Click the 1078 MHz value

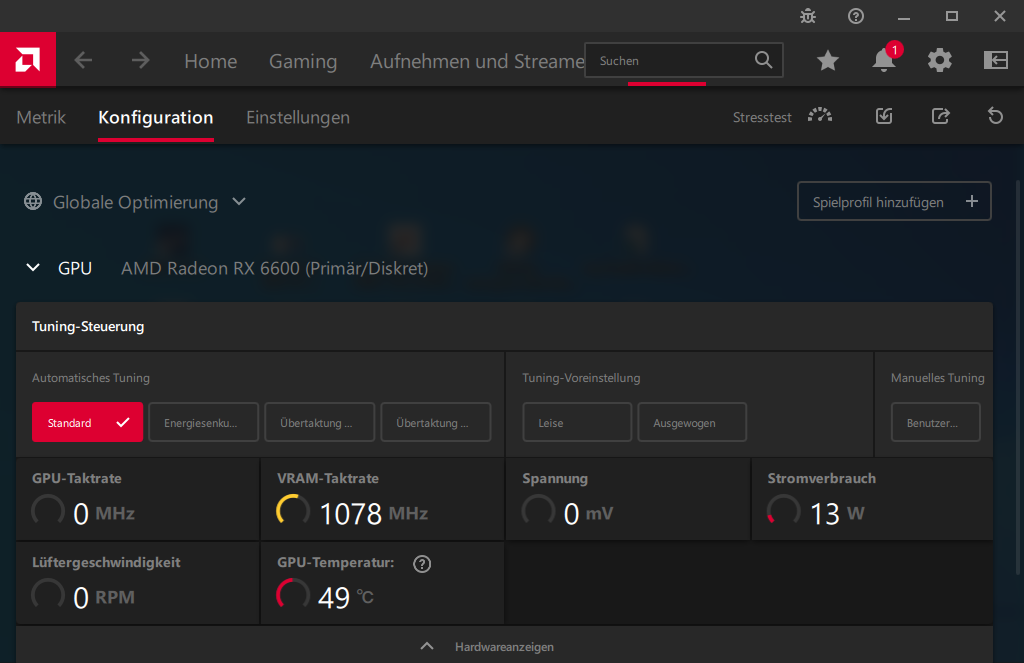(x=374, y=513)
